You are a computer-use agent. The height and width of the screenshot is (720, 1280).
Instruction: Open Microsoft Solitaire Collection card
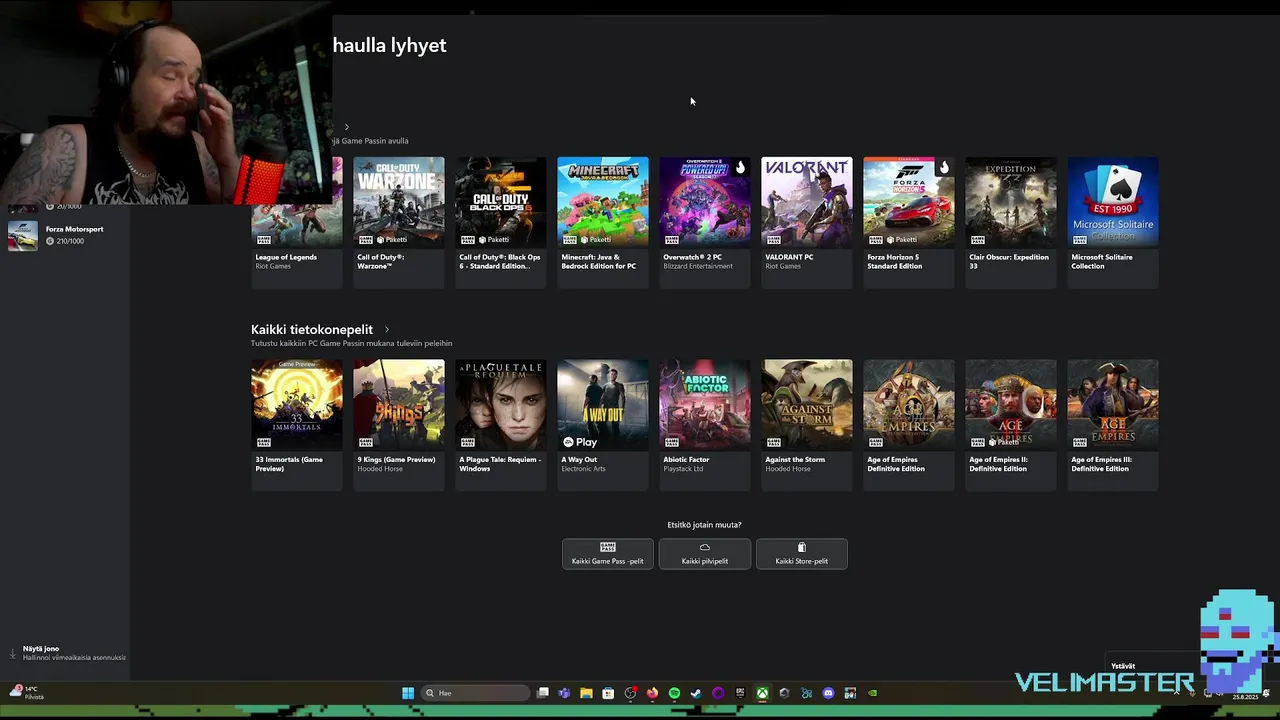[1113, 223]
